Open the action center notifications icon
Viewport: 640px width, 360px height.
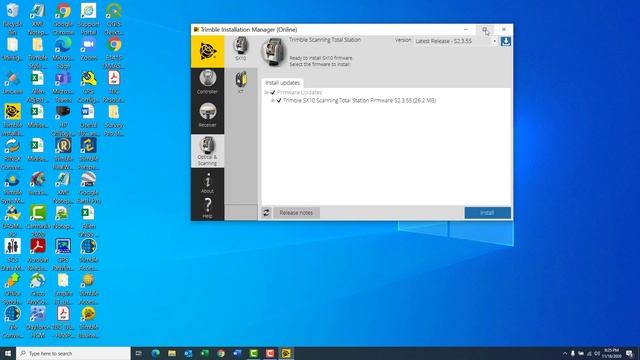point(629,353)
